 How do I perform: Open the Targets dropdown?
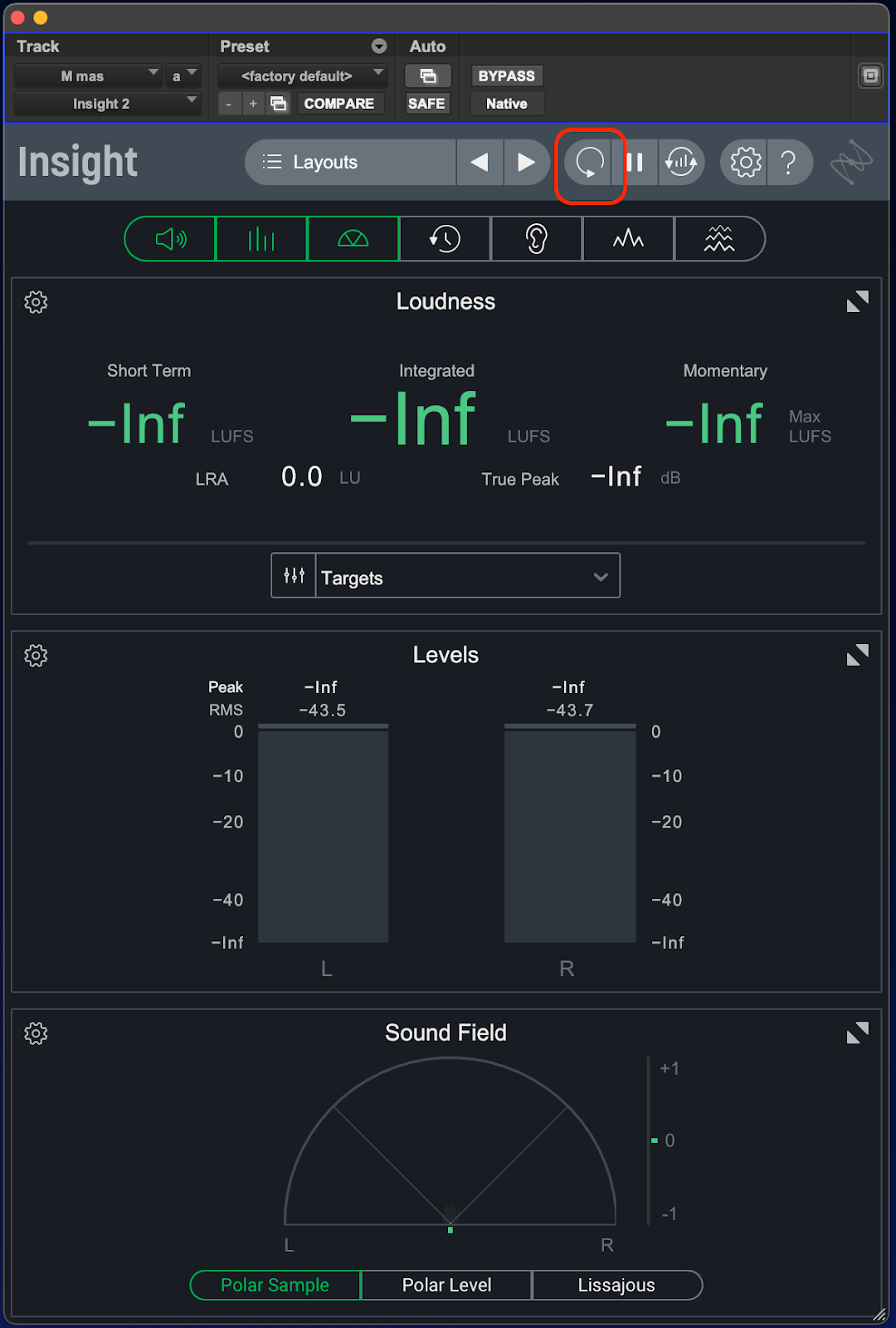click(468, 575)
